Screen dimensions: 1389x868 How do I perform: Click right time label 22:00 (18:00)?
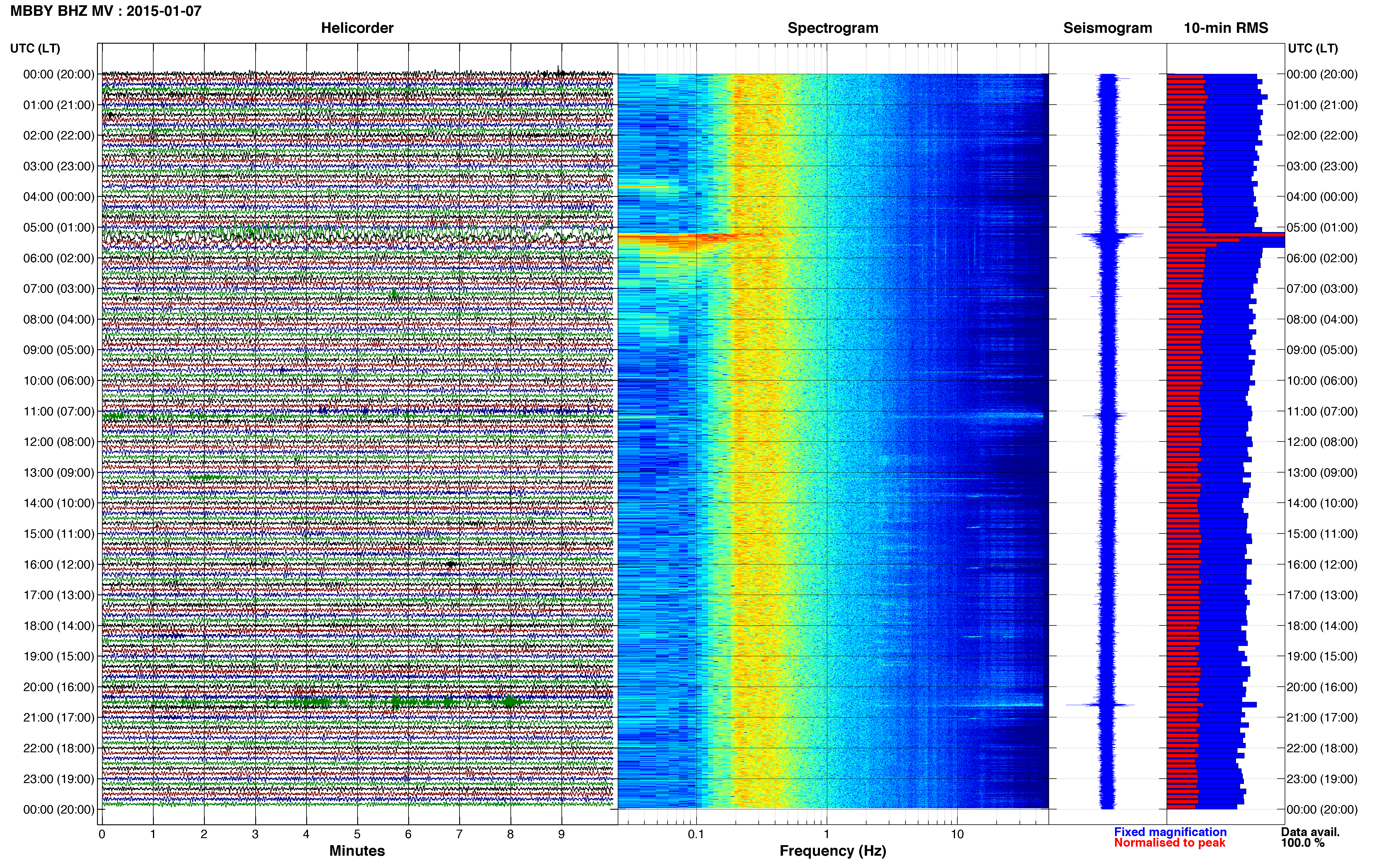[x=1322, y=748]
